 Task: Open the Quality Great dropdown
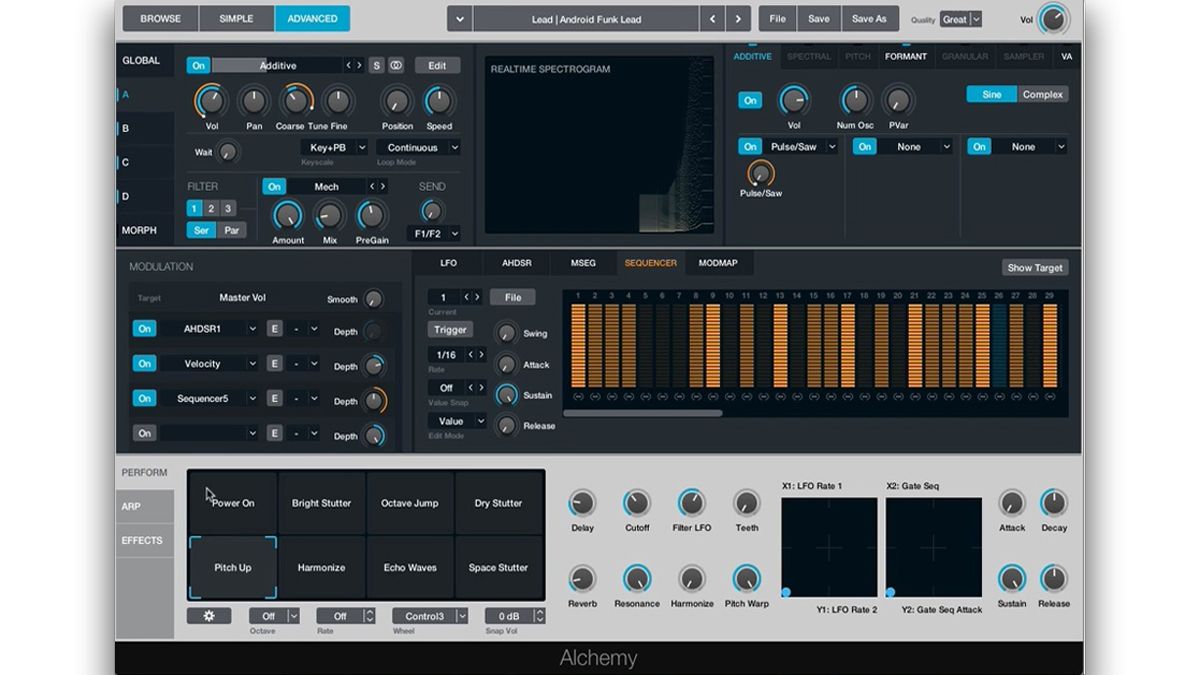pyautogui.click(x=962, y=19)
